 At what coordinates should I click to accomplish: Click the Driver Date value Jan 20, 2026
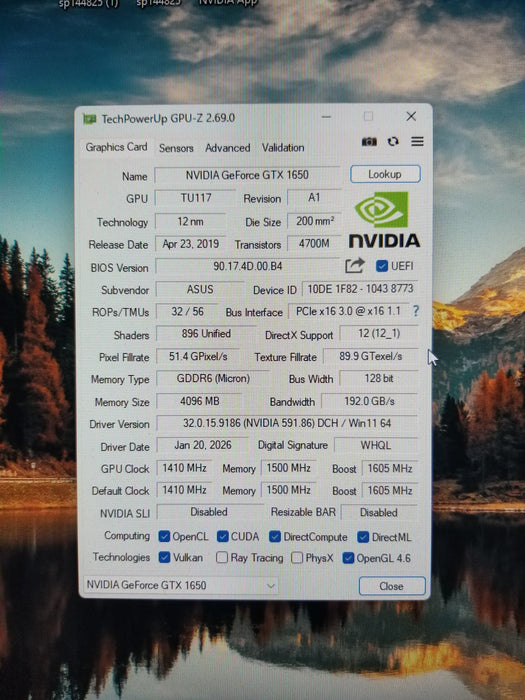coord(203,445)
